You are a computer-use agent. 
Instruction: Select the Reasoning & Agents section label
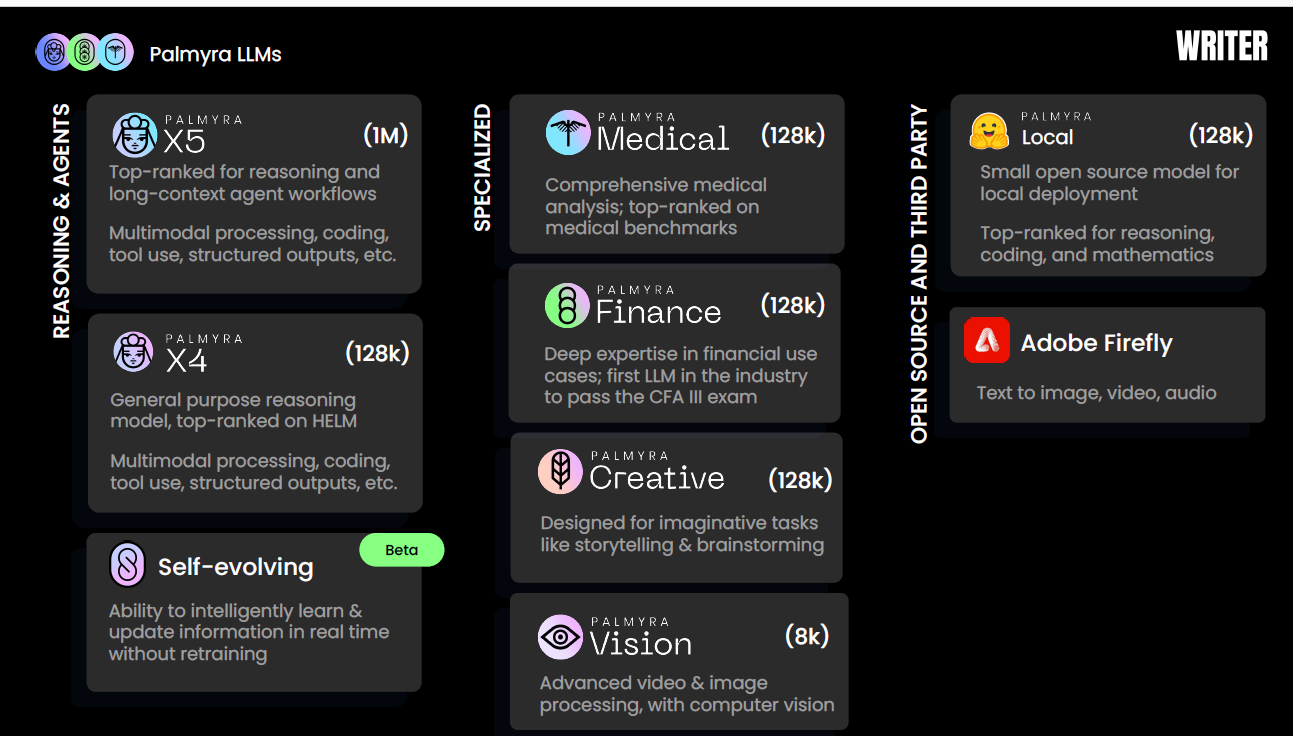tap(62, 221)
